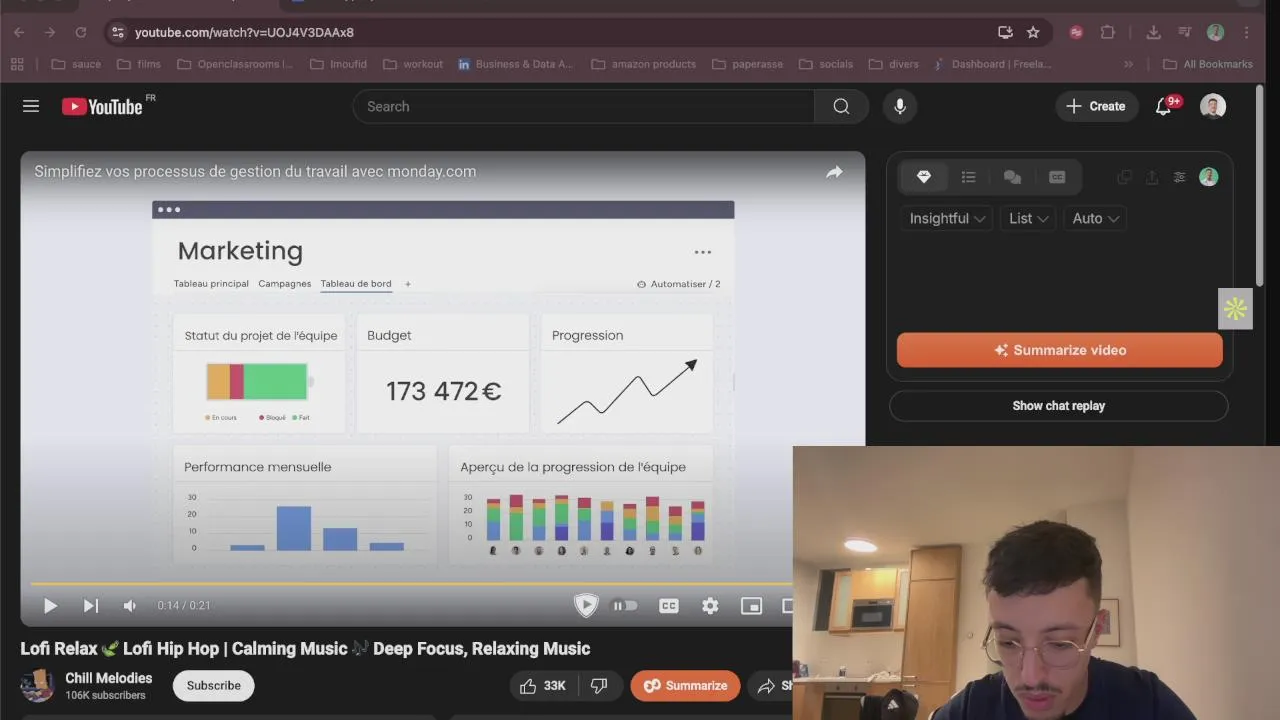
Task: Like the video with 33K likes
Action: (x=543, y=685)
